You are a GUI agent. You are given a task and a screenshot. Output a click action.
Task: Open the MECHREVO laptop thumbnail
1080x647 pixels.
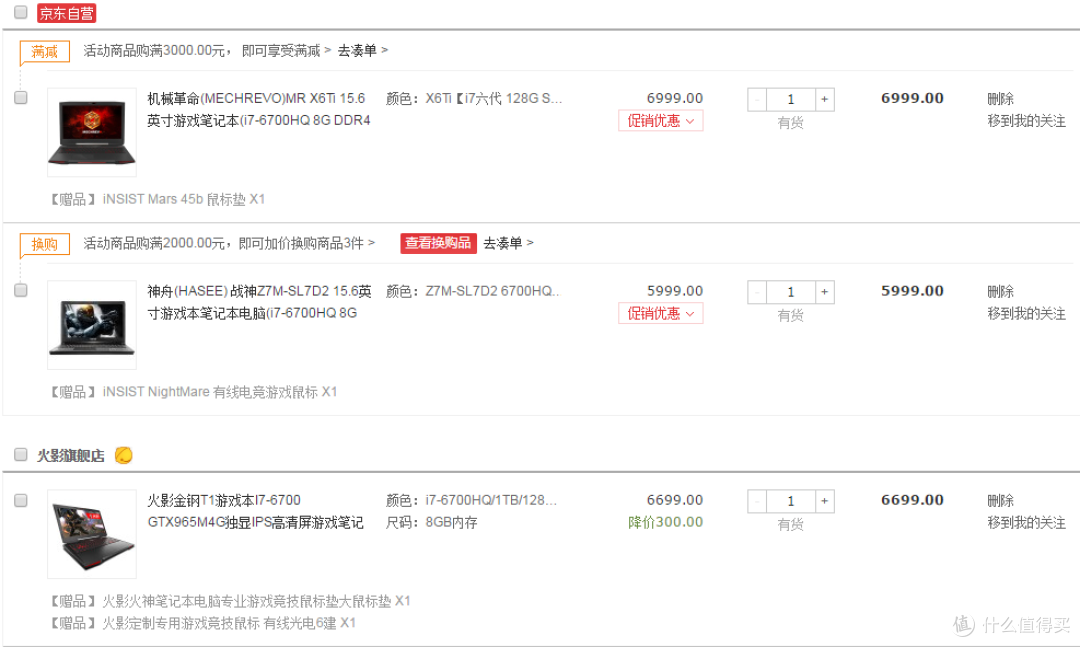tap(92, 132)
